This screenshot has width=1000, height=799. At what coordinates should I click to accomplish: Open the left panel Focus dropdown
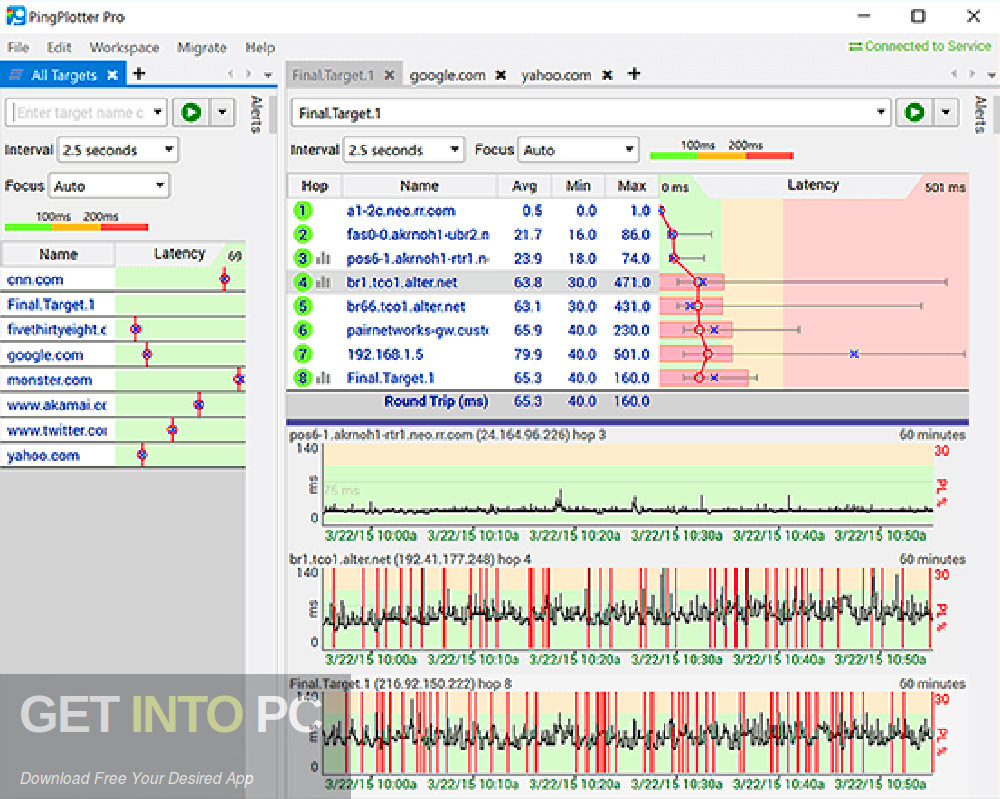pos(109,186)
